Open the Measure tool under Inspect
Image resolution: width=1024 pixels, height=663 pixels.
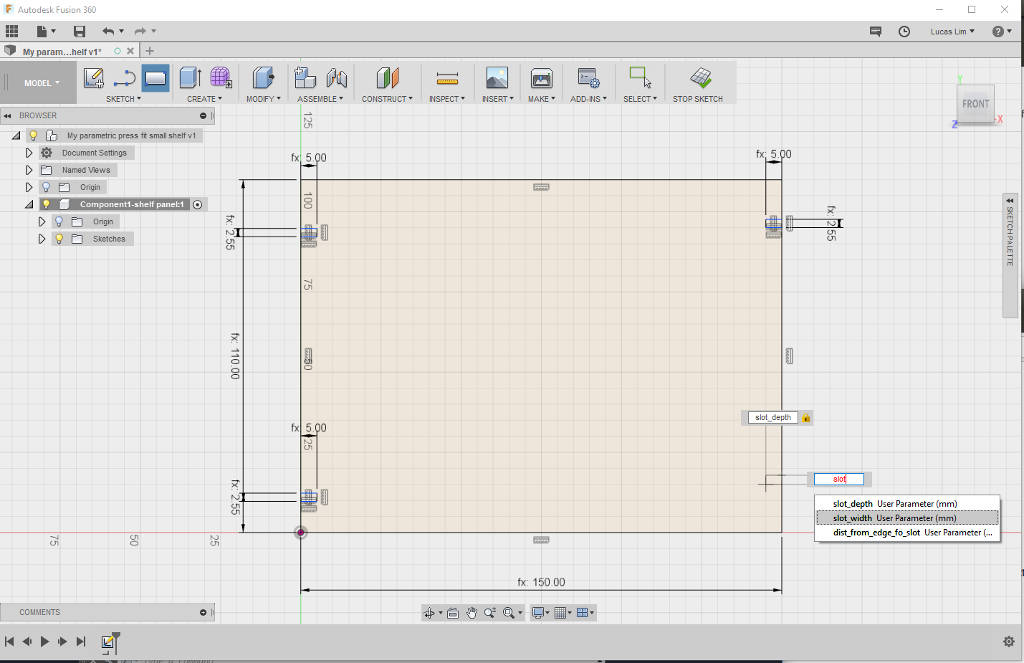click(x=447, y=78)
